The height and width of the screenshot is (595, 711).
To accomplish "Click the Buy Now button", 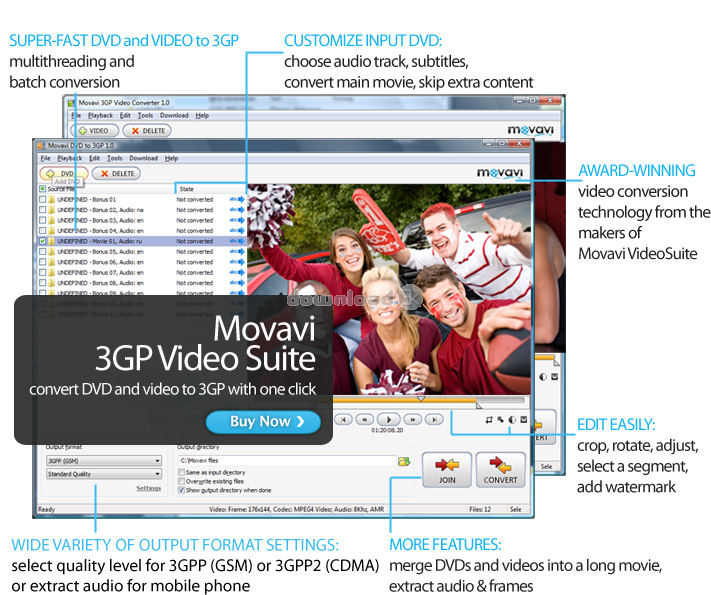I will coord(263,422).
